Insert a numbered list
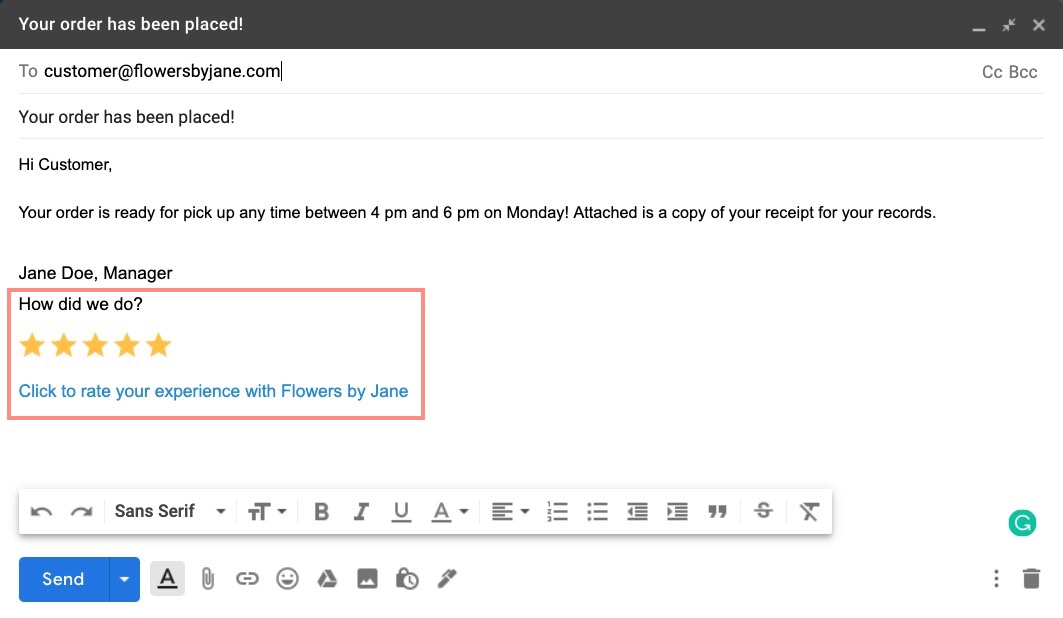 [x=557, y=512]
